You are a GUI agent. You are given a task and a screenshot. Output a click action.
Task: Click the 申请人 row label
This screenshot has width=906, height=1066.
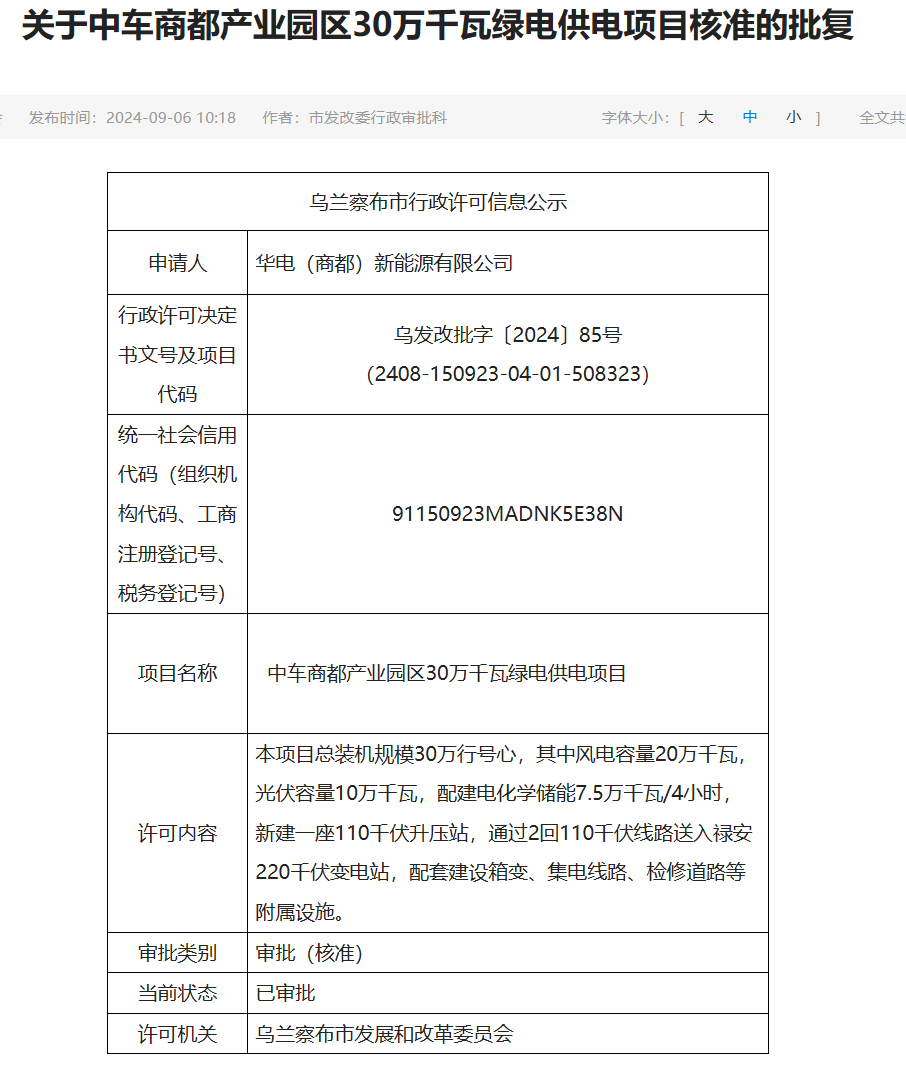[177, 263]
